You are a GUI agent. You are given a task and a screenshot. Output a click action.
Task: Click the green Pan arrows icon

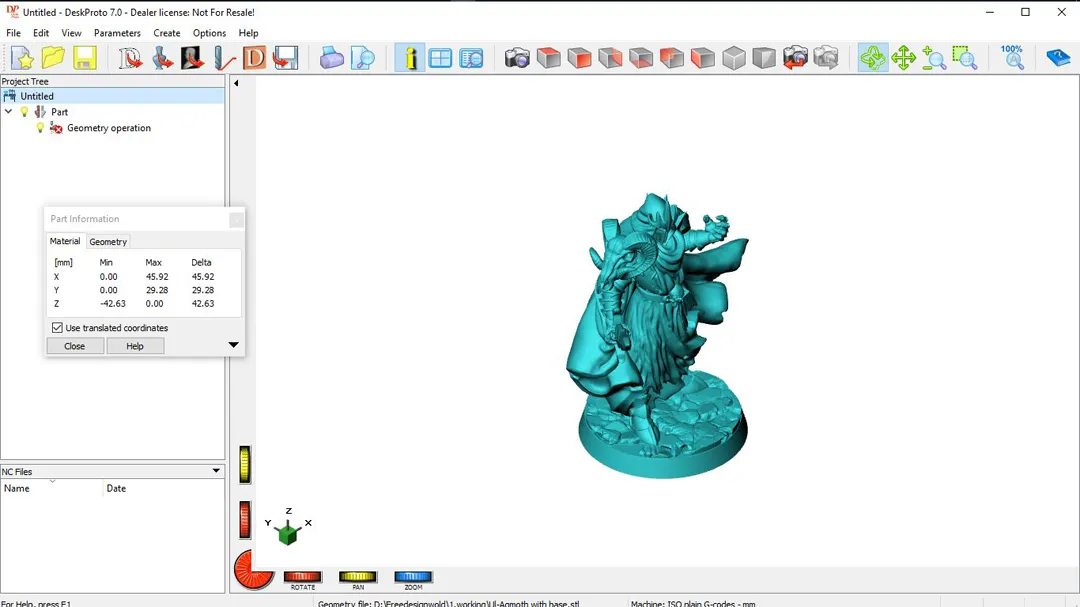pyautogui.click(x=903, y=58)
